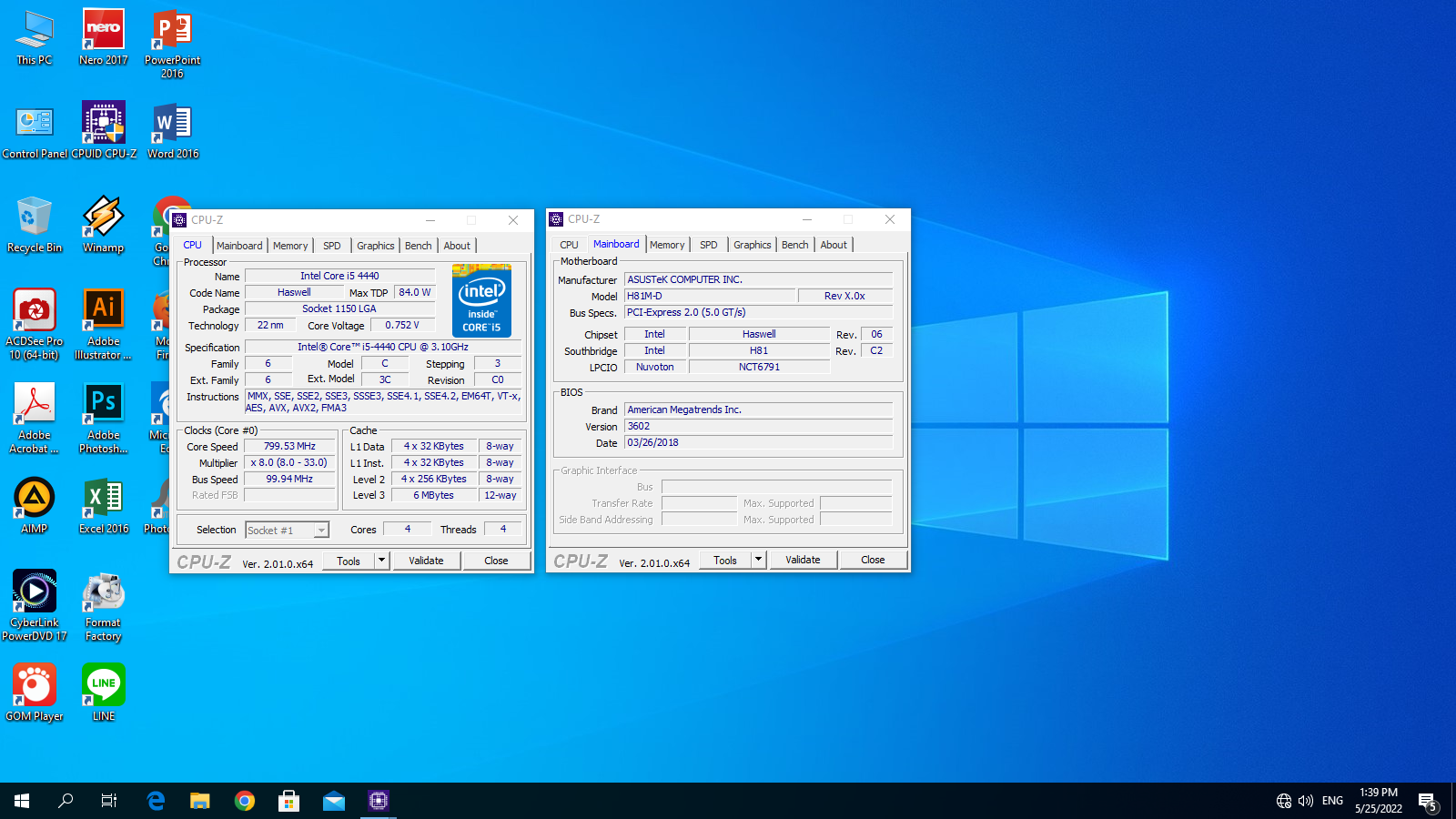
Task: Click the Intel Core i5 logo badge
Action: click(x=481, y=301)
